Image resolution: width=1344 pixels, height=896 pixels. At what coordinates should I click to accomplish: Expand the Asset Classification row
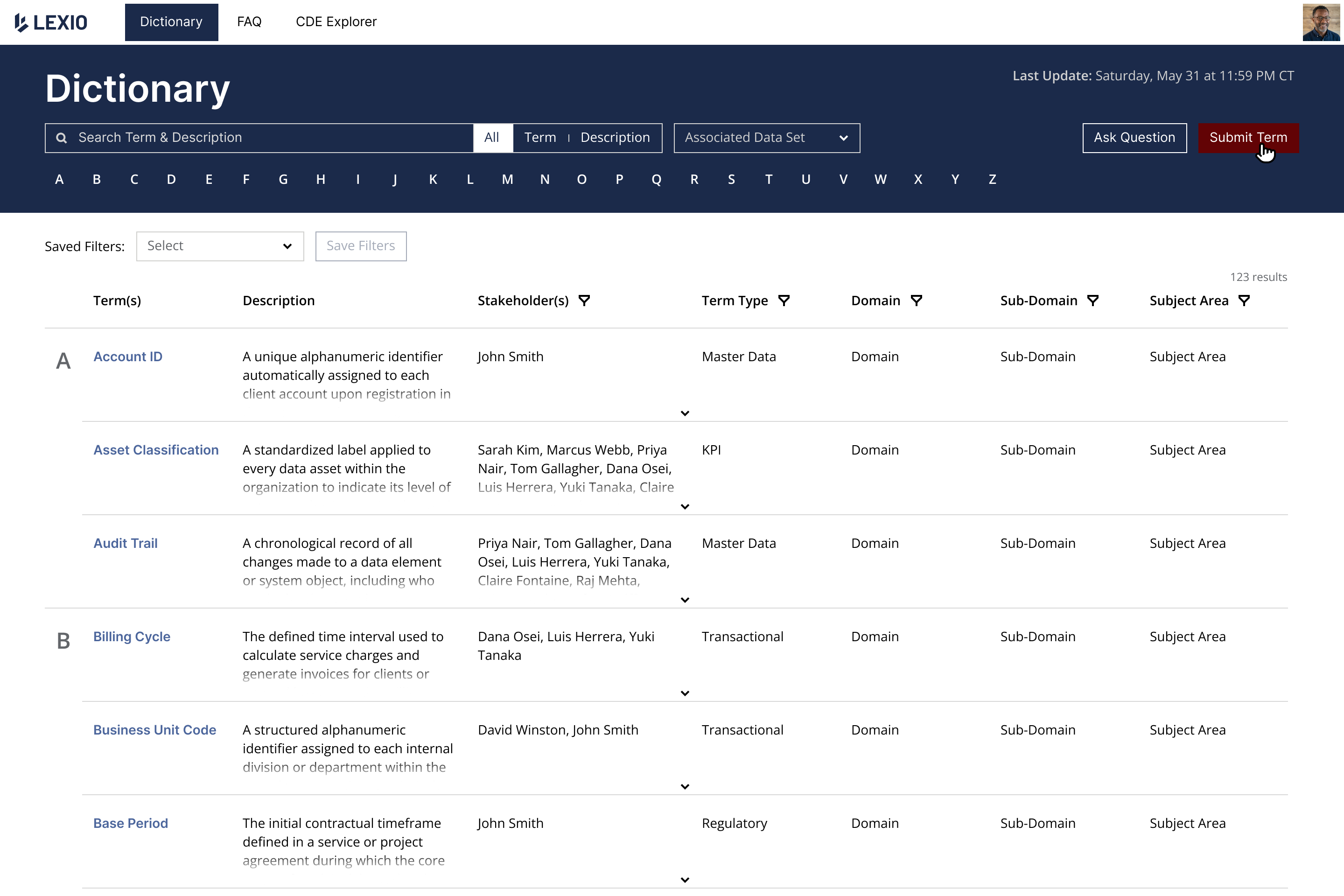(685, 506)
